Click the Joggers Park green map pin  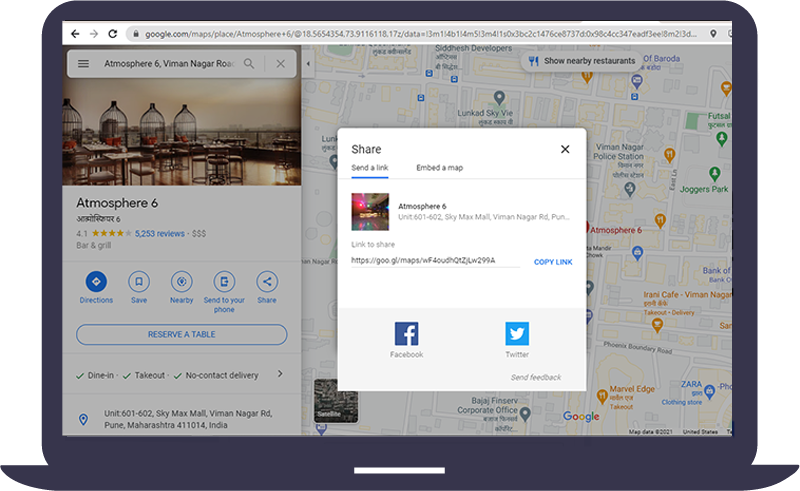click(x=714, y=175)
